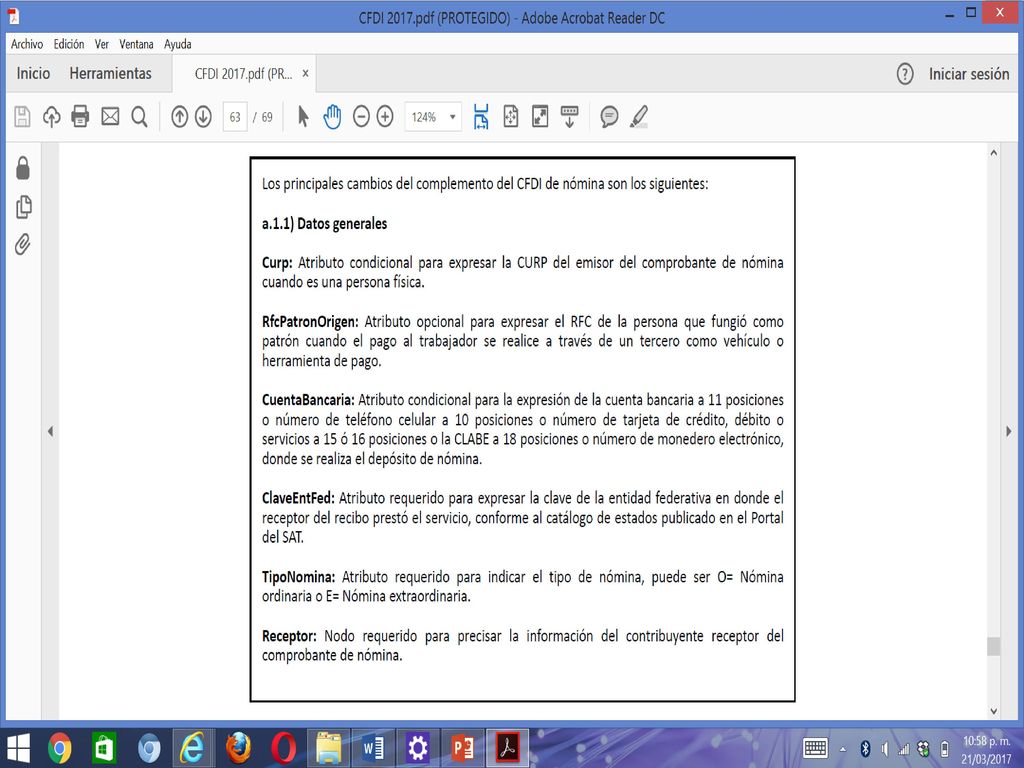The image size is (1024, 768).
Task: Click the upload to cloud icon
Action: 52,117
